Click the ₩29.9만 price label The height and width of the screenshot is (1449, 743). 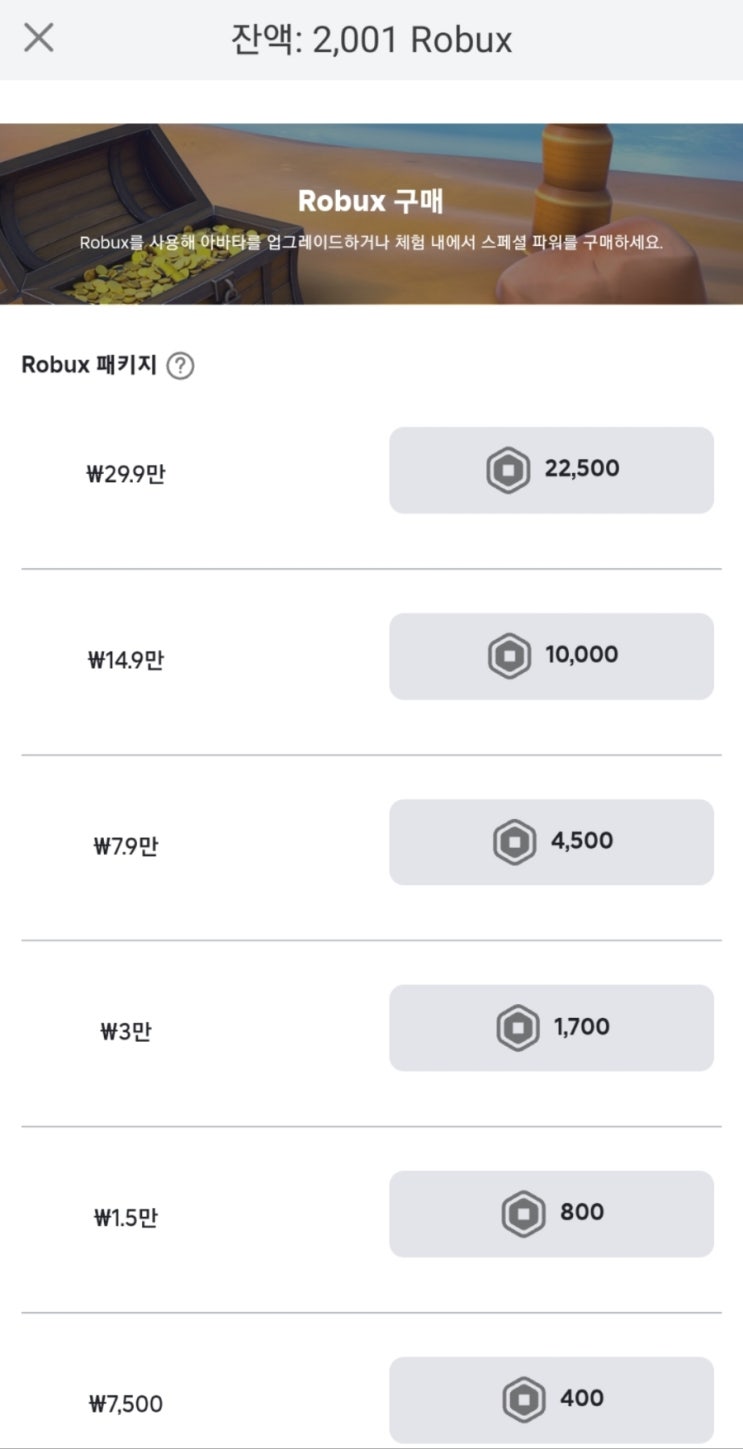click(126, 473)
